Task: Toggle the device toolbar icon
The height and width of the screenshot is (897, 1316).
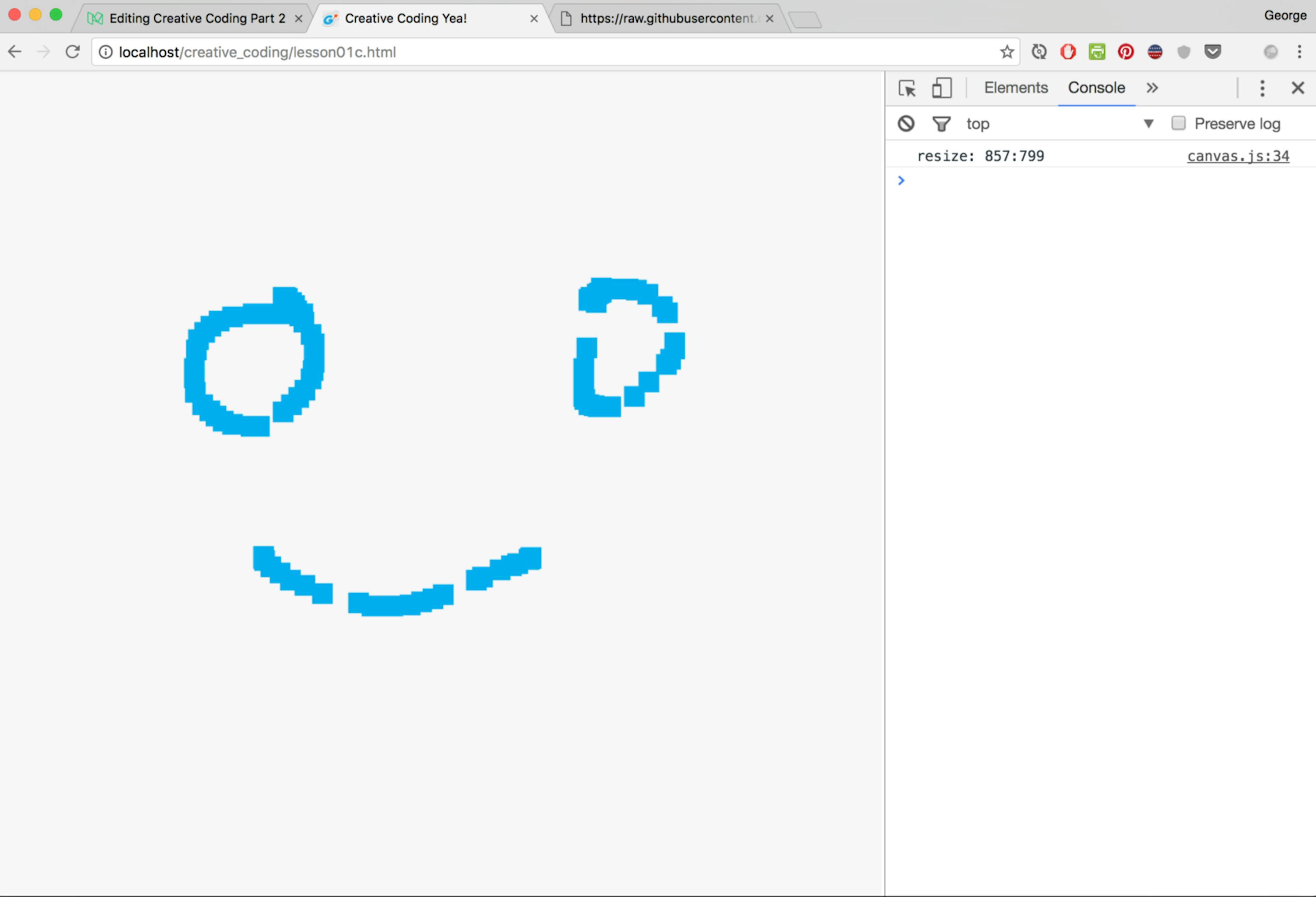Action: [941, 88]
